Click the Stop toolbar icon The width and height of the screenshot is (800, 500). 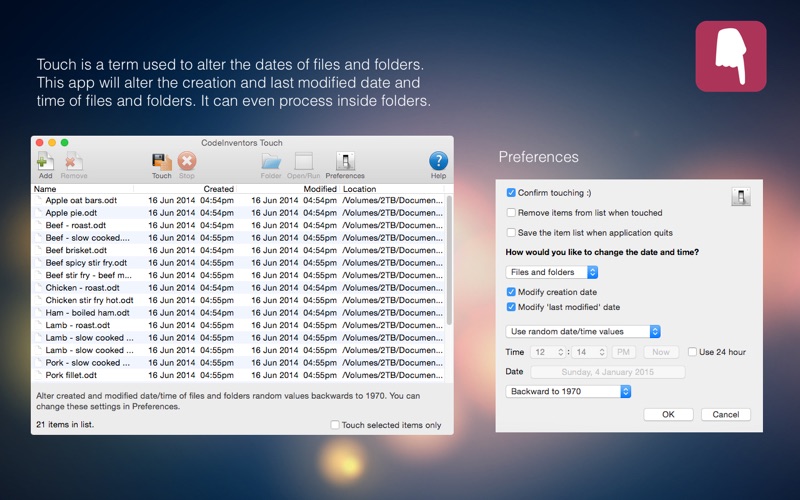(187, 161)
